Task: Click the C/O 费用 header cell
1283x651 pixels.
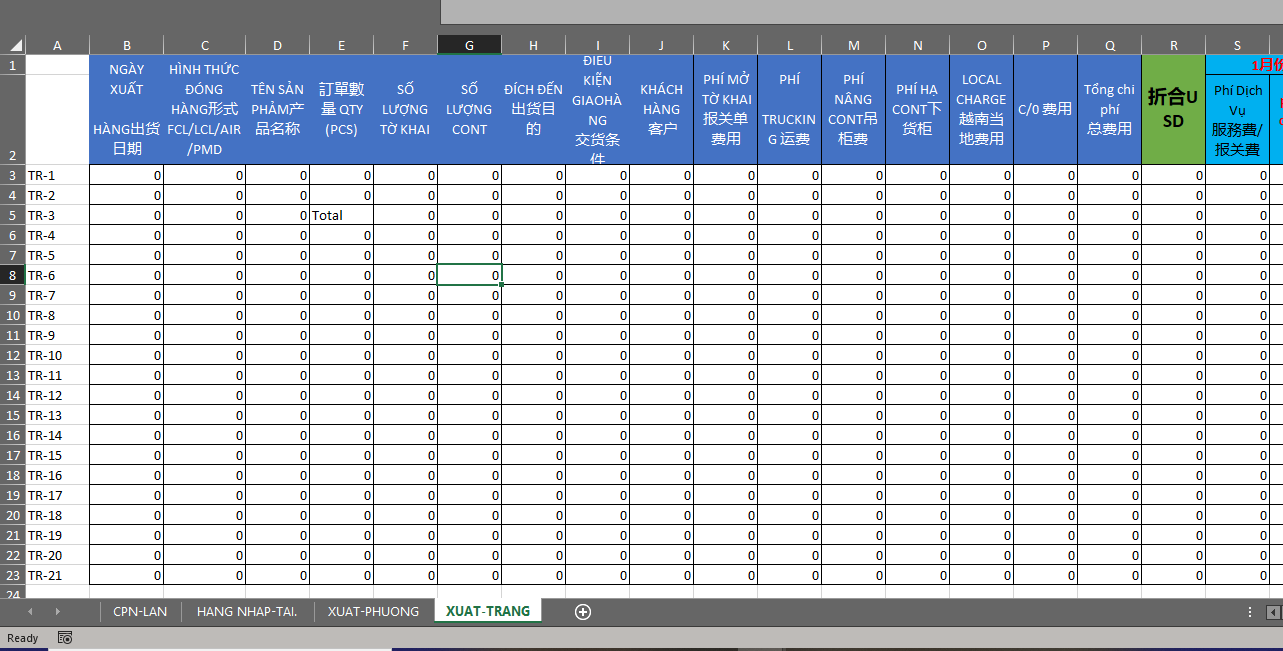Action: (x=1045, y=110)
